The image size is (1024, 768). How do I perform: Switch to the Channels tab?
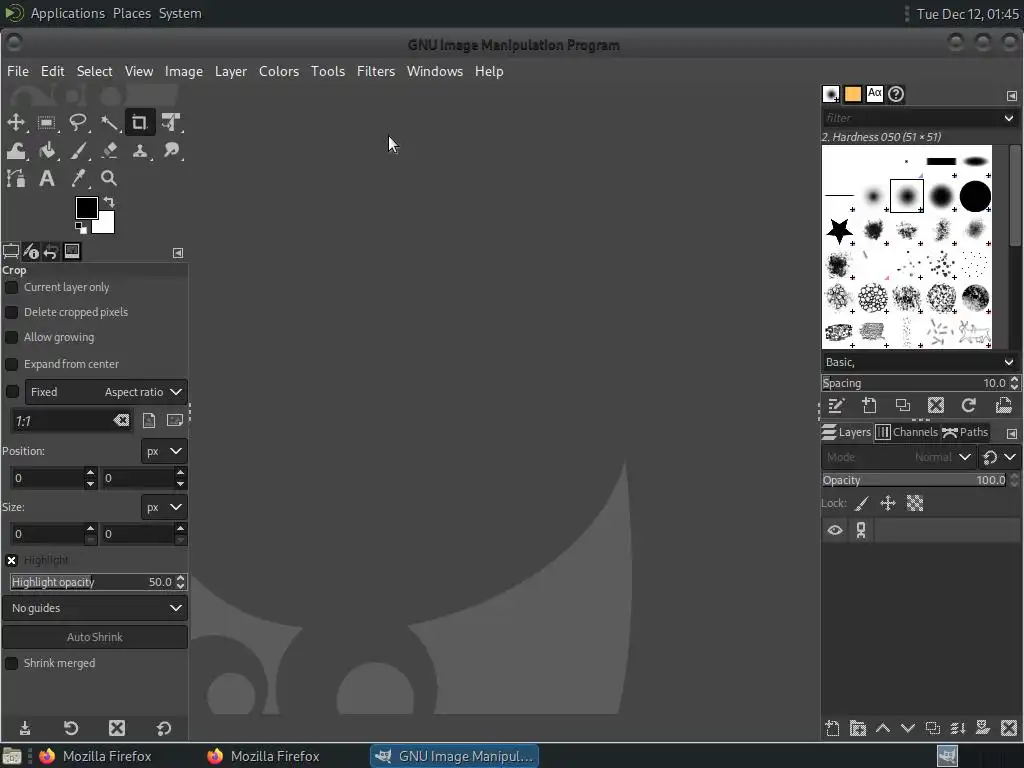[906, 432]
